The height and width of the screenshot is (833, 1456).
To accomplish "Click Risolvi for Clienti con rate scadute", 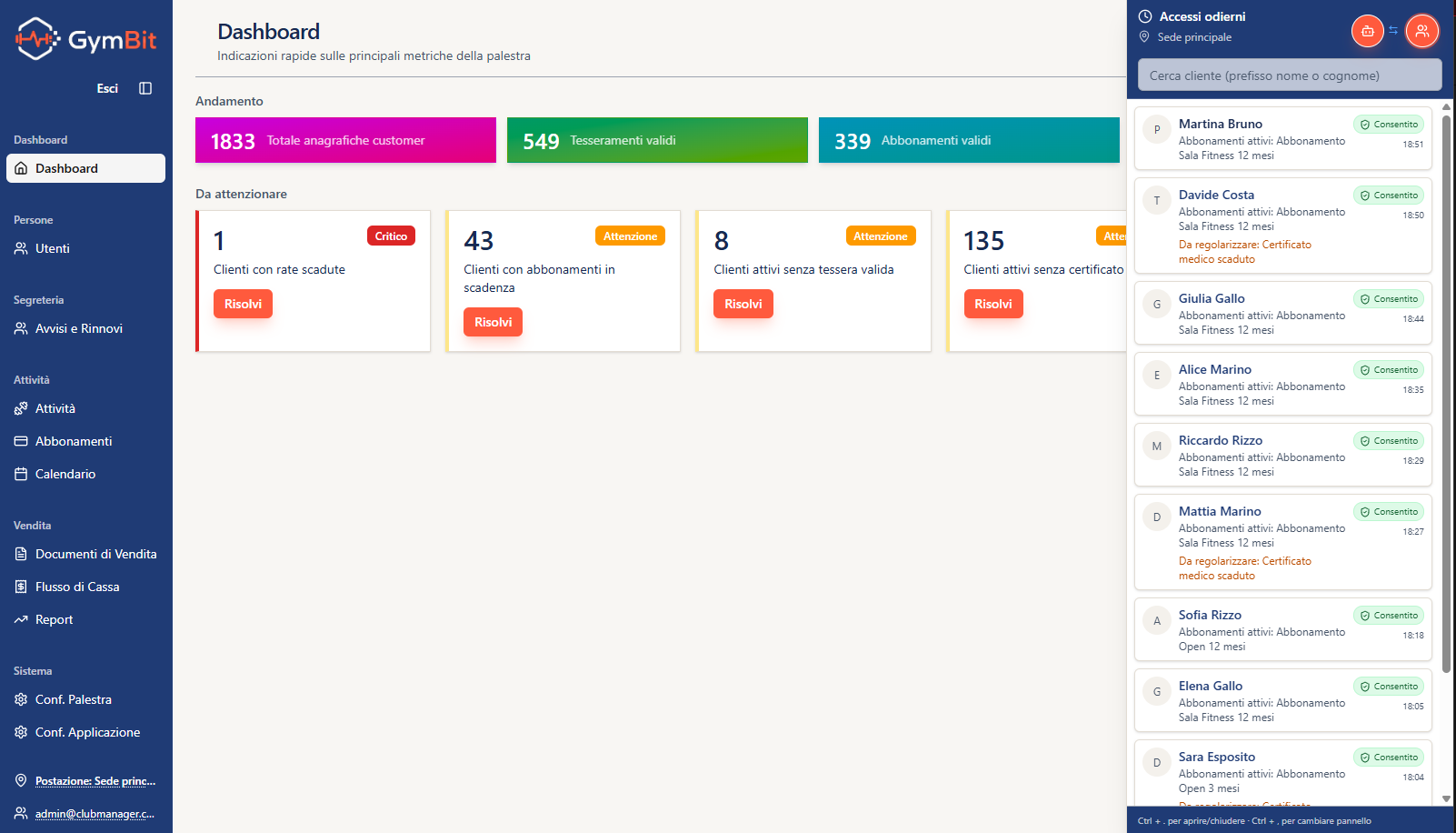I will [x=243, y=304].
